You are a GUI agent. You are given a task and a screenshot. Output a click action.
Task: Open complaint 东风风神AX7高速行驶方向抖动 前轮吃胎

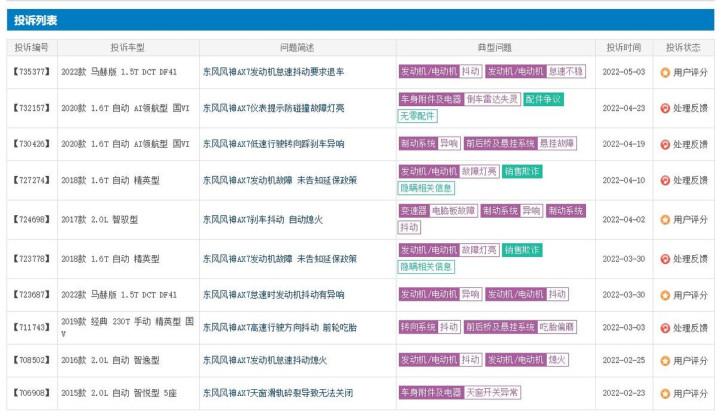(x=280, y=328)
